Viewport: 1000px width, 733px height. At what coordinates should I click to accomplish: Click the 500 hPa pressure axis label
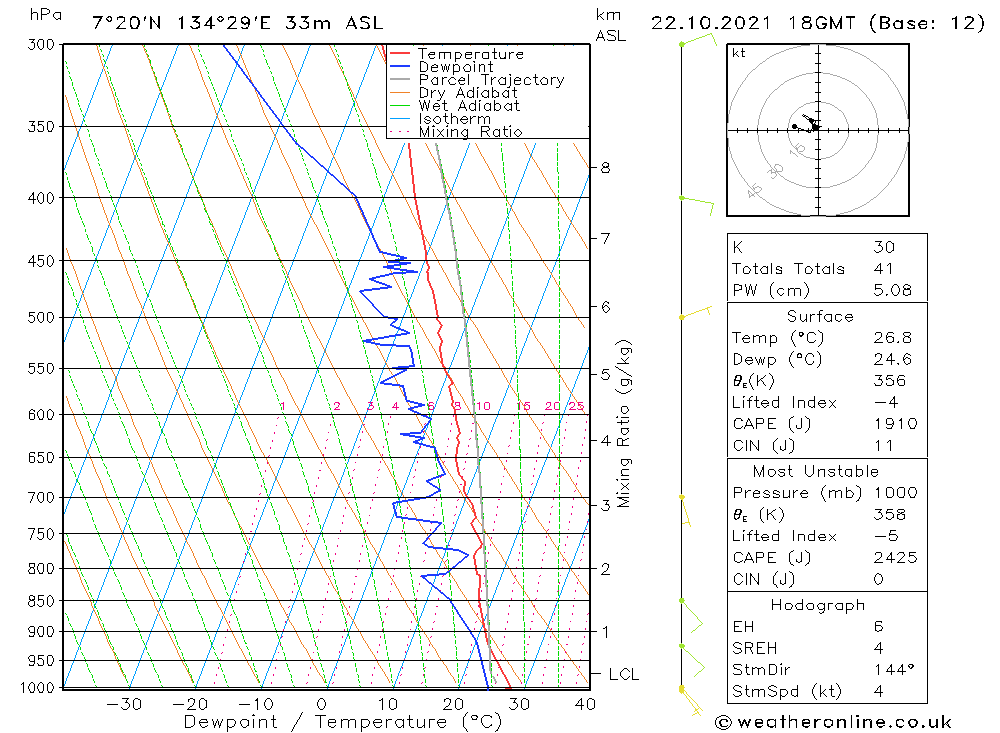pos(41,318)
